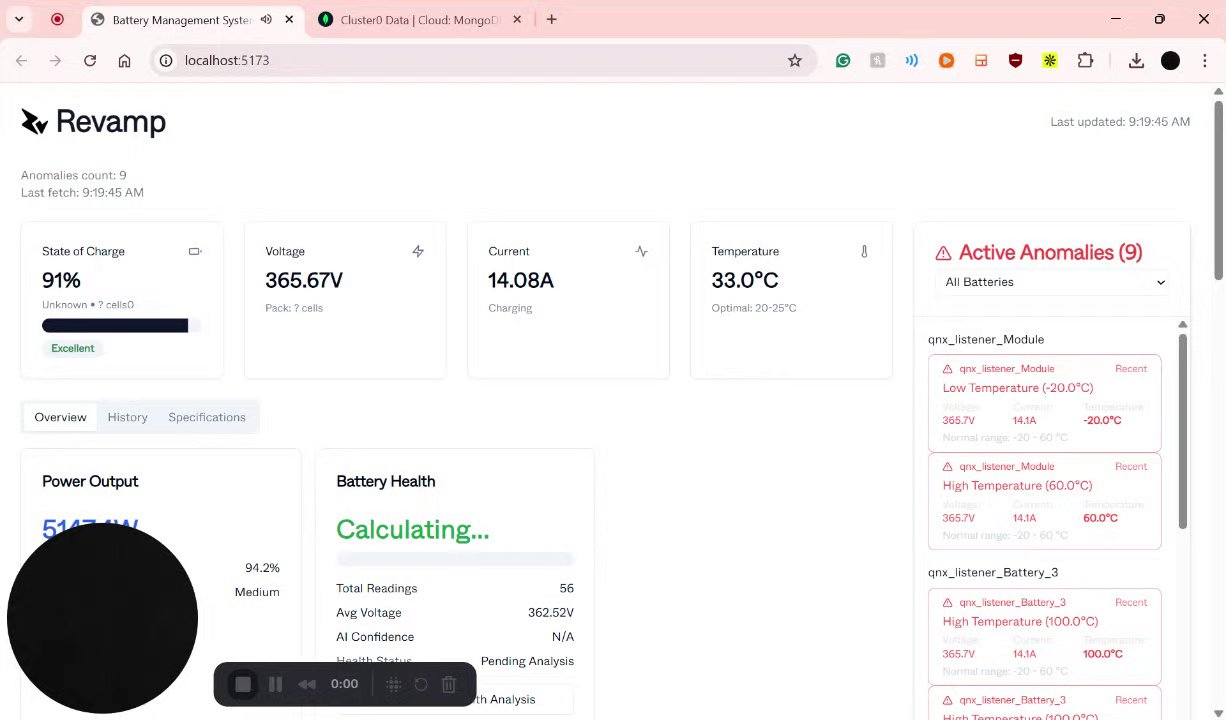Click the 91% state of charge value
1226x720 pixels.
pos(61,281)
